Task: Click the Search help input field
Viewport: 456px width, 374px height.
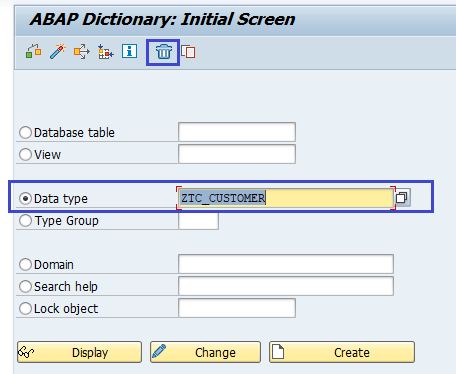Action: (x=286, y=286)
